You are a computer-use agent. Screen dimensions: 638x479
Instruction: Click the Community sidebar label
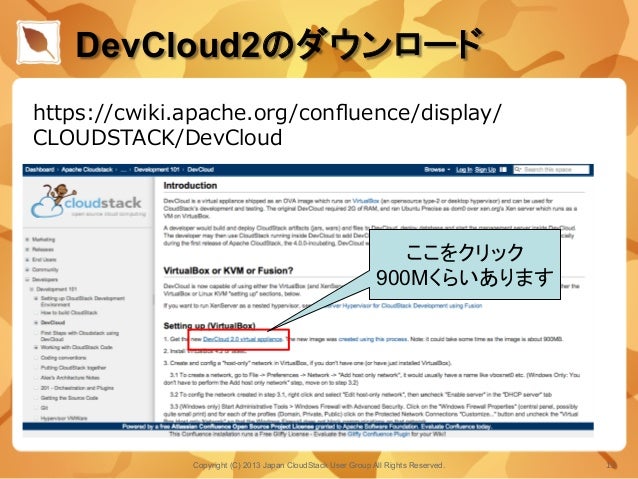(45, 270)
